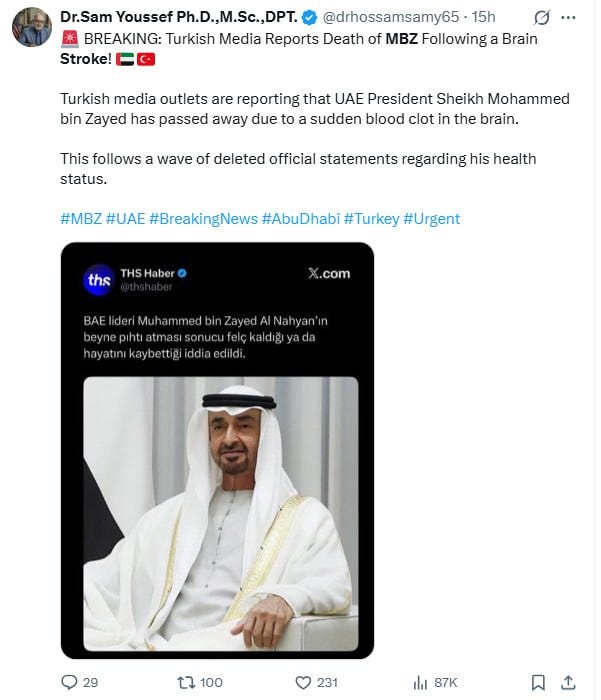Viewport: 601px width, 700px height.
Task: Bookmark this post
Action: tap(538, 682)
